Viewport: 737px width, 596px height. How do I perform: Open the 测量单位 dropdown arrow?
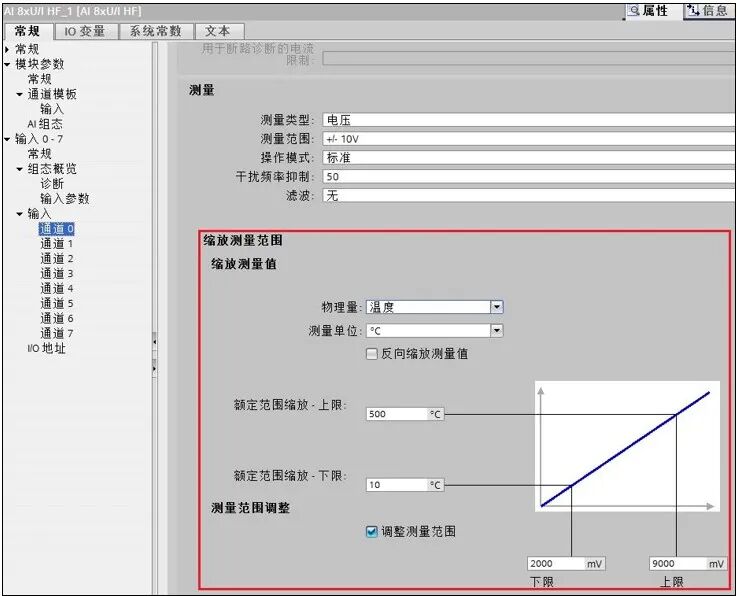tap(496, 331)
